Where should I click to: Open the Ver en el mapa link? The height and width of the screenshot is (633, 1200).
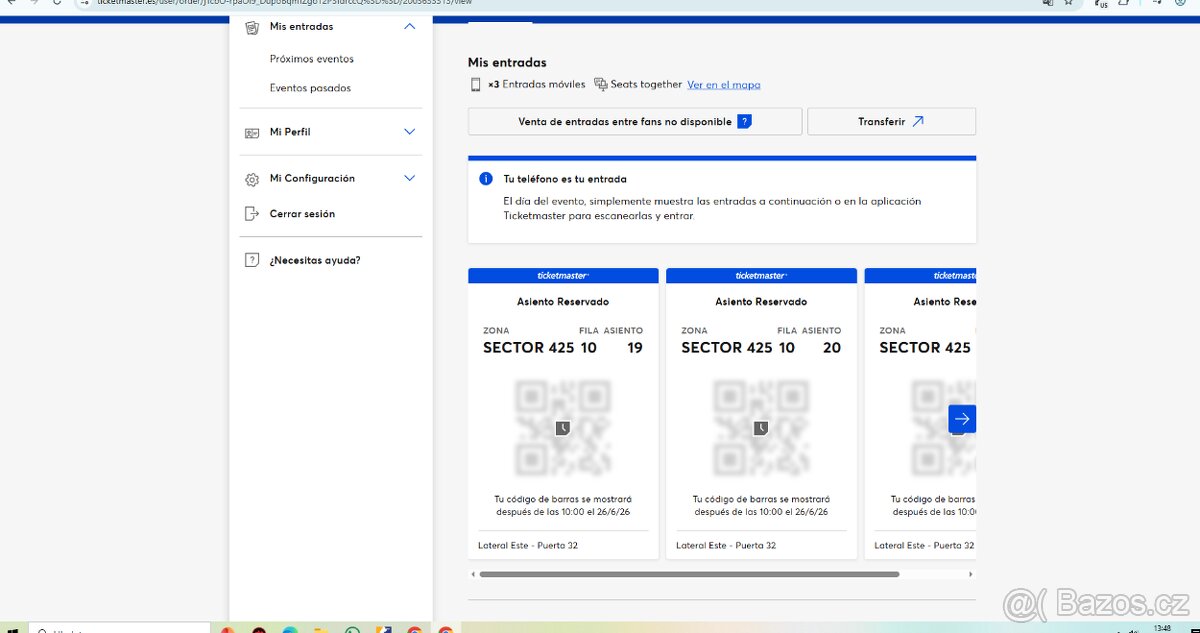click(723, 85)
